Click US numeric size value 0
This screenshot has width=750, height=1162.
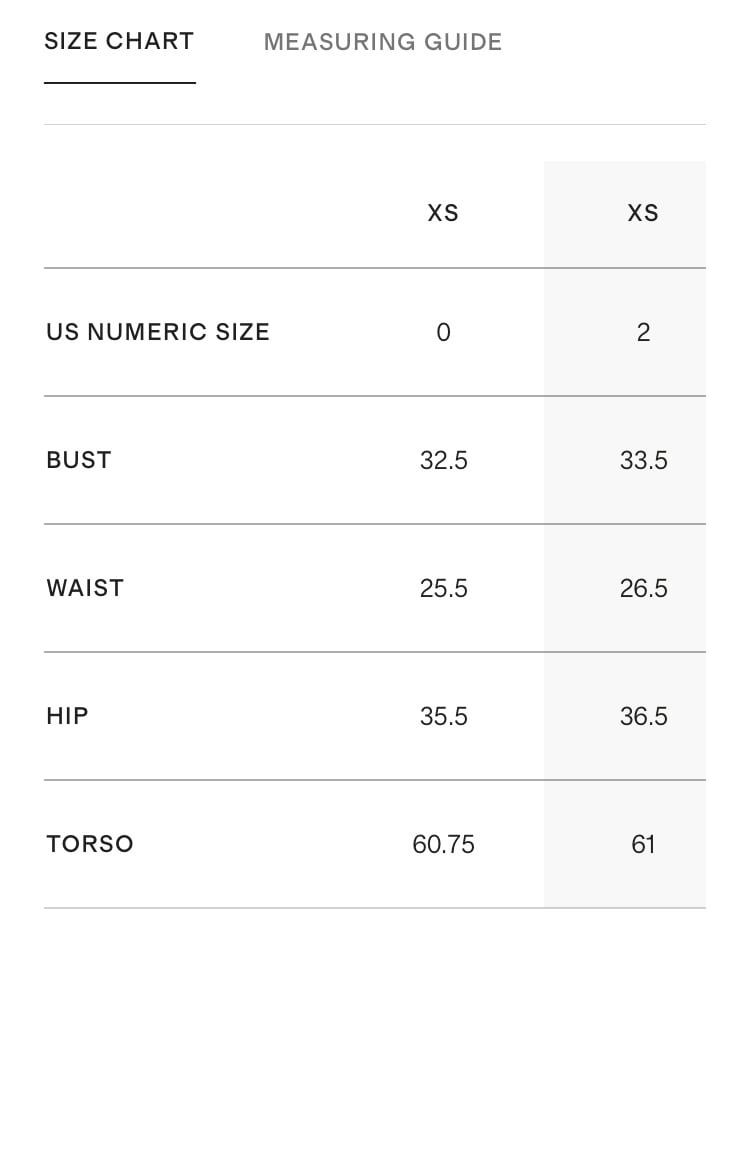(443, 332)
